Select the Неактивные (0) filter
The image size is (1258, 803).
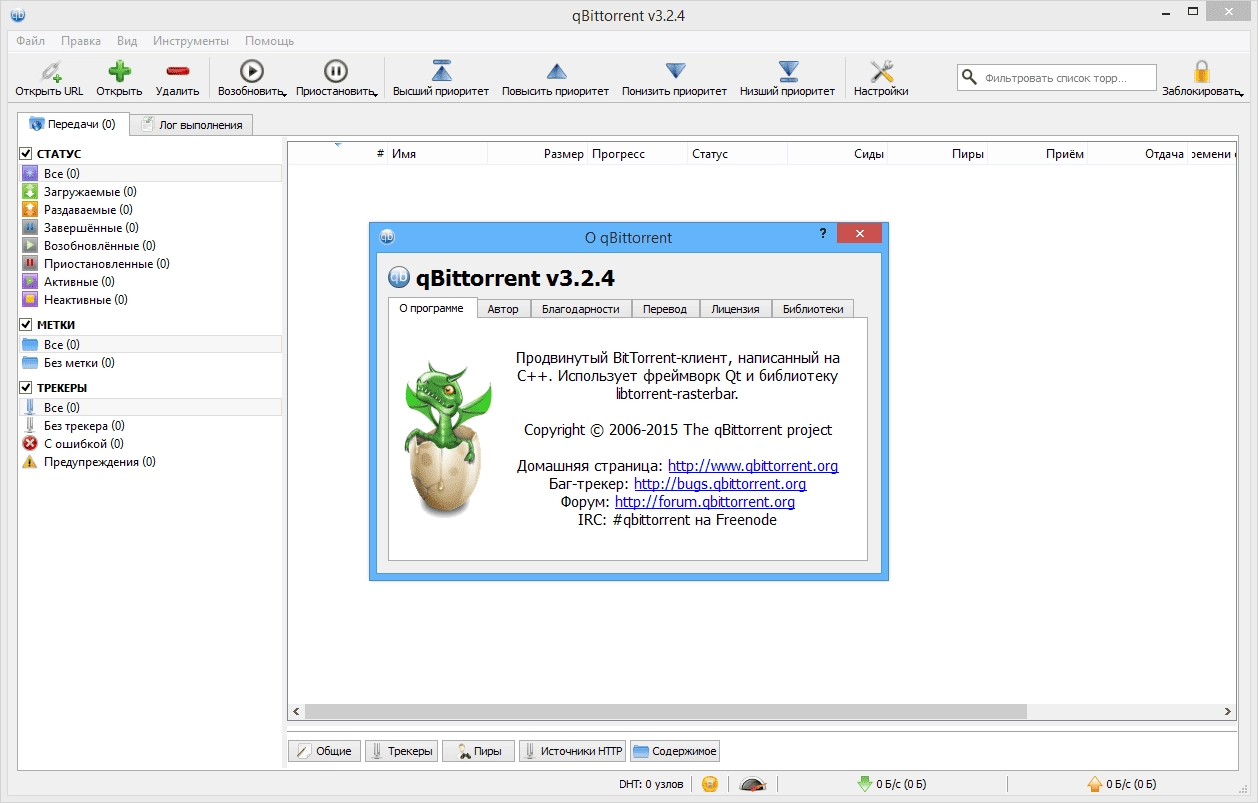[x=85, y=300]
